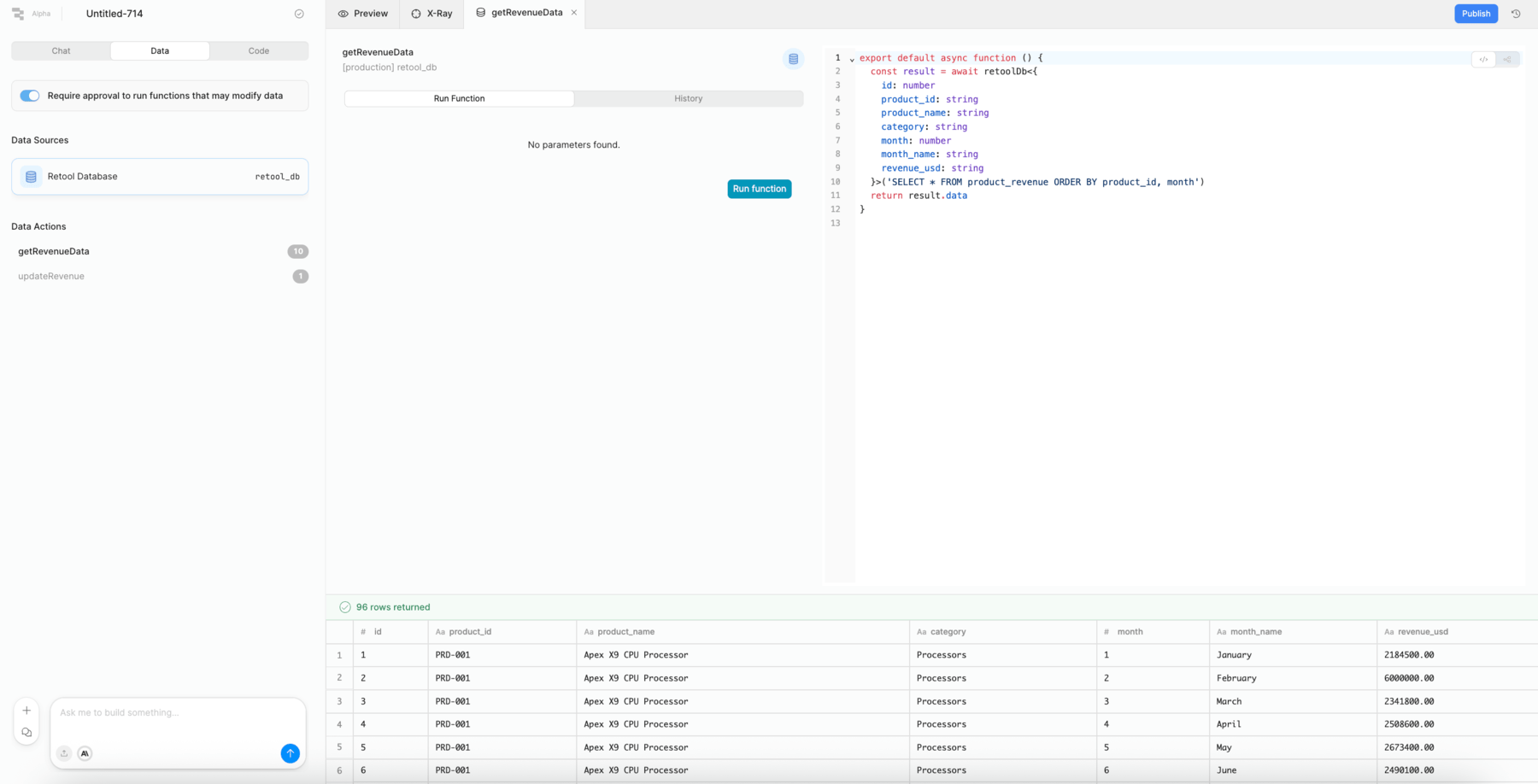Click the saved-status checkmark beside Untitled-714
This screenshot has width=1538, height=784.
[299, 14]
